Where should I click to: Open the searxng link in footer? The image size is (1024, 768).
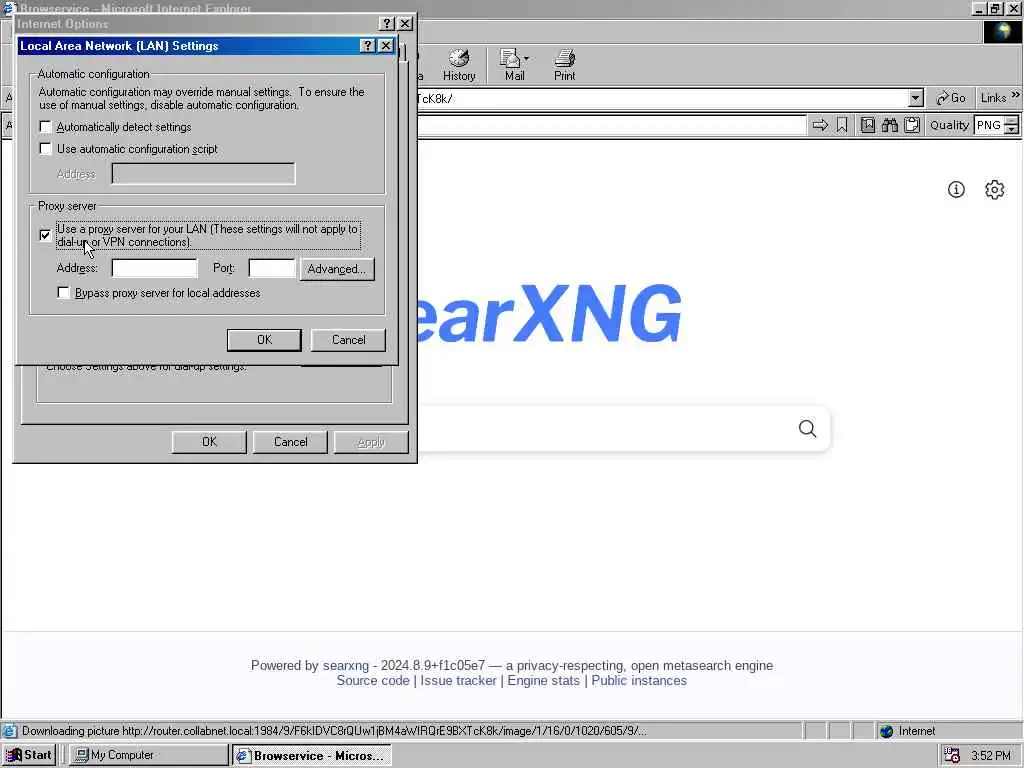point(345,665)
